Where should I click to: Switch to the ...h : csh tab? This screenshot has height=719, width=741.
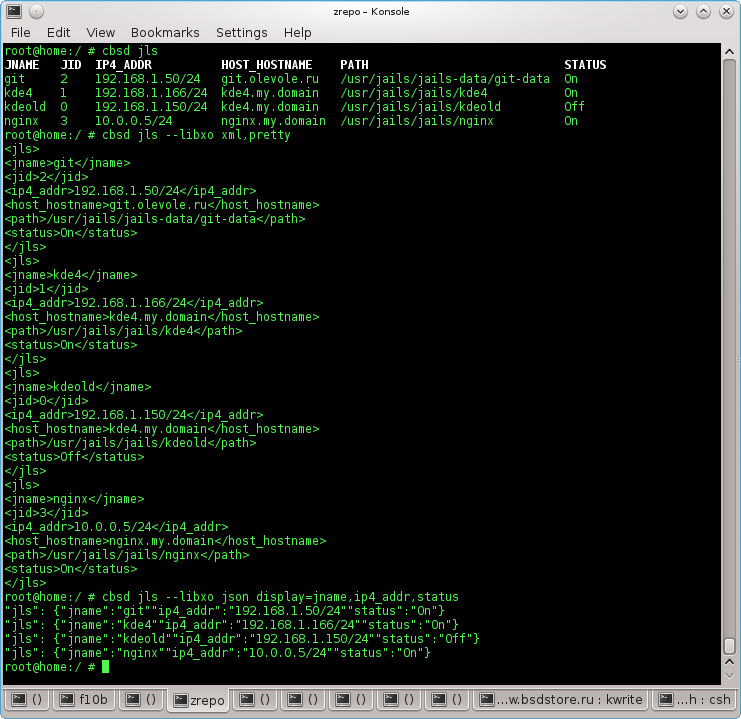[x=695, y=699]
